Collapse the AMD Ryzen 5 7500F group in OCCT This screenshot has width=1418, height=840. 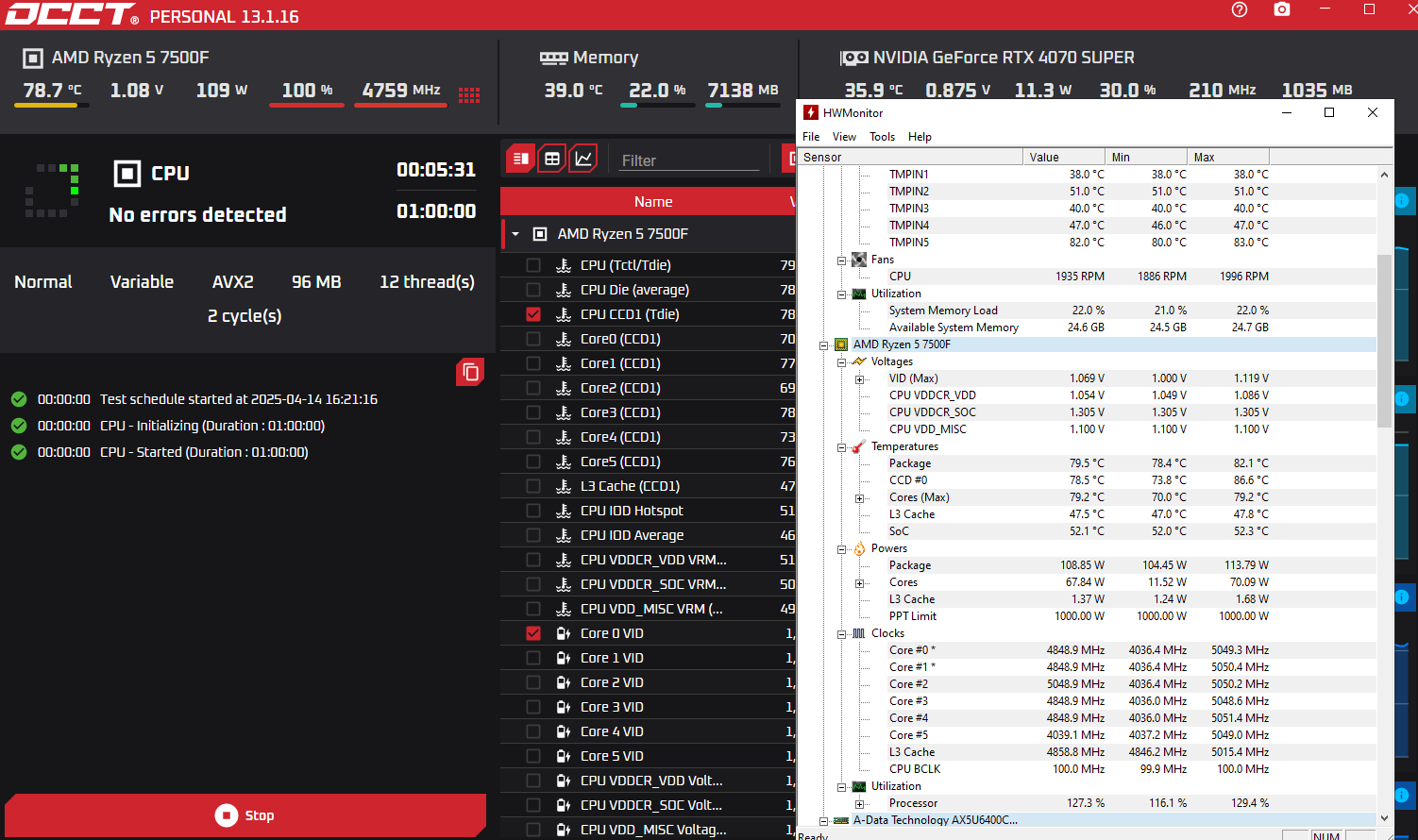pos(515,234)
